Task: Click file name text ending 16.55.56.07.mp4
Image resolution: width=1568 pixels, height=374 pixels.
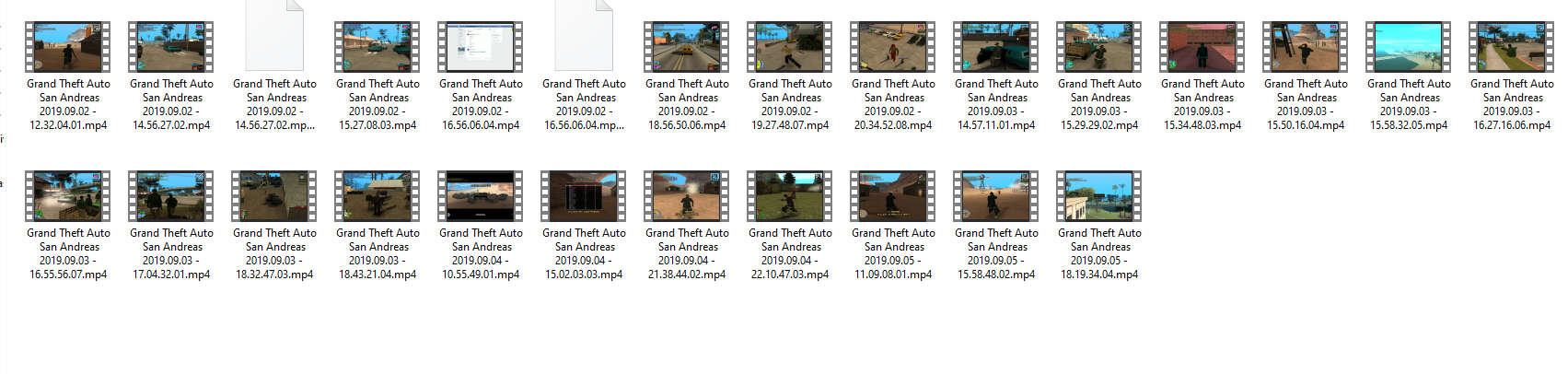Action: tap(68, 253)
